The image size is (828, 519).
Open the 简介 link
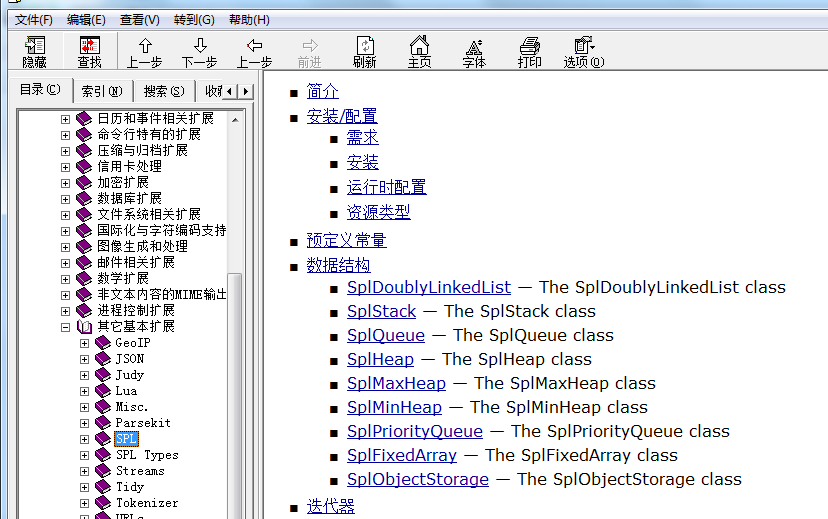tap(323, 91)
